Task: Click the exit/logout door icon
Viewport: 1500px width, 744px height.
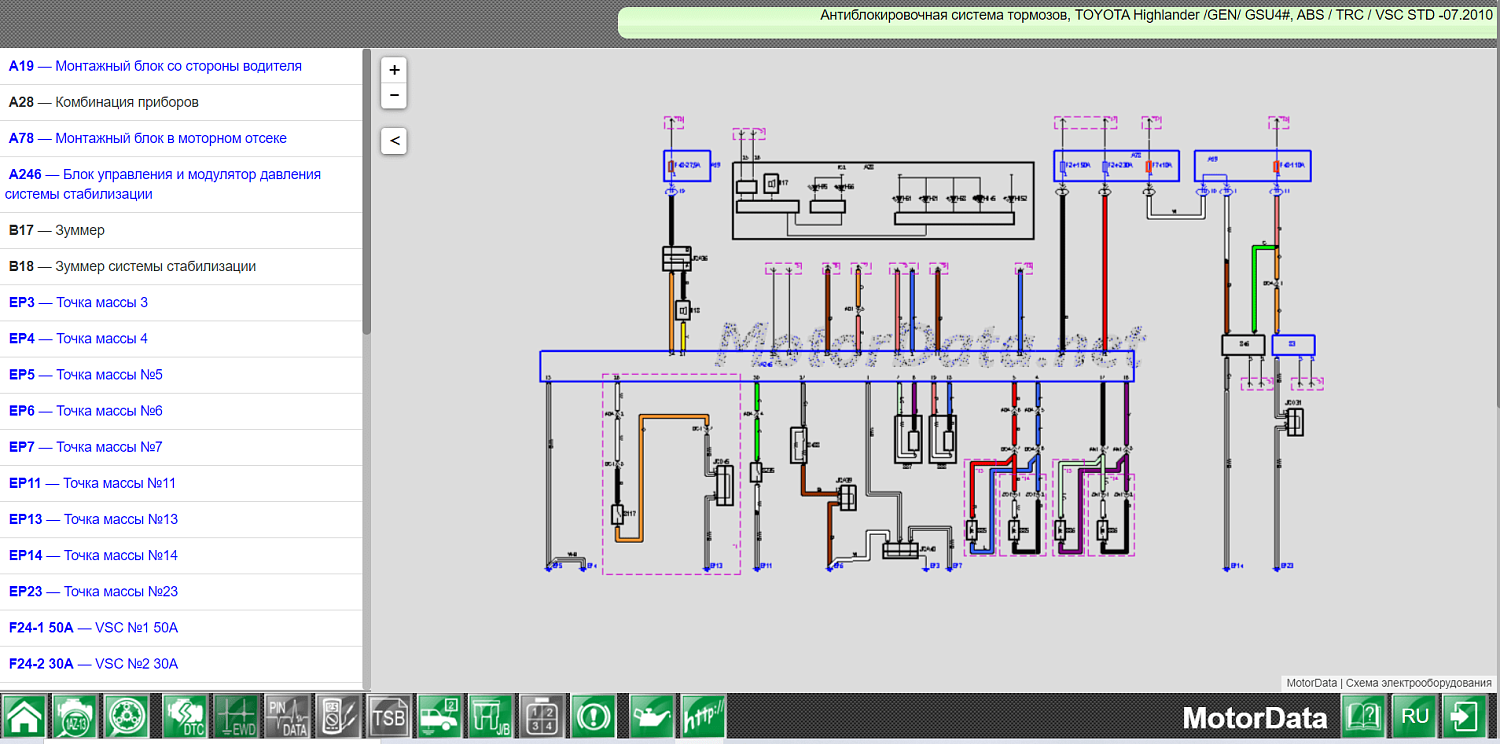Action: coord(1466,717)
